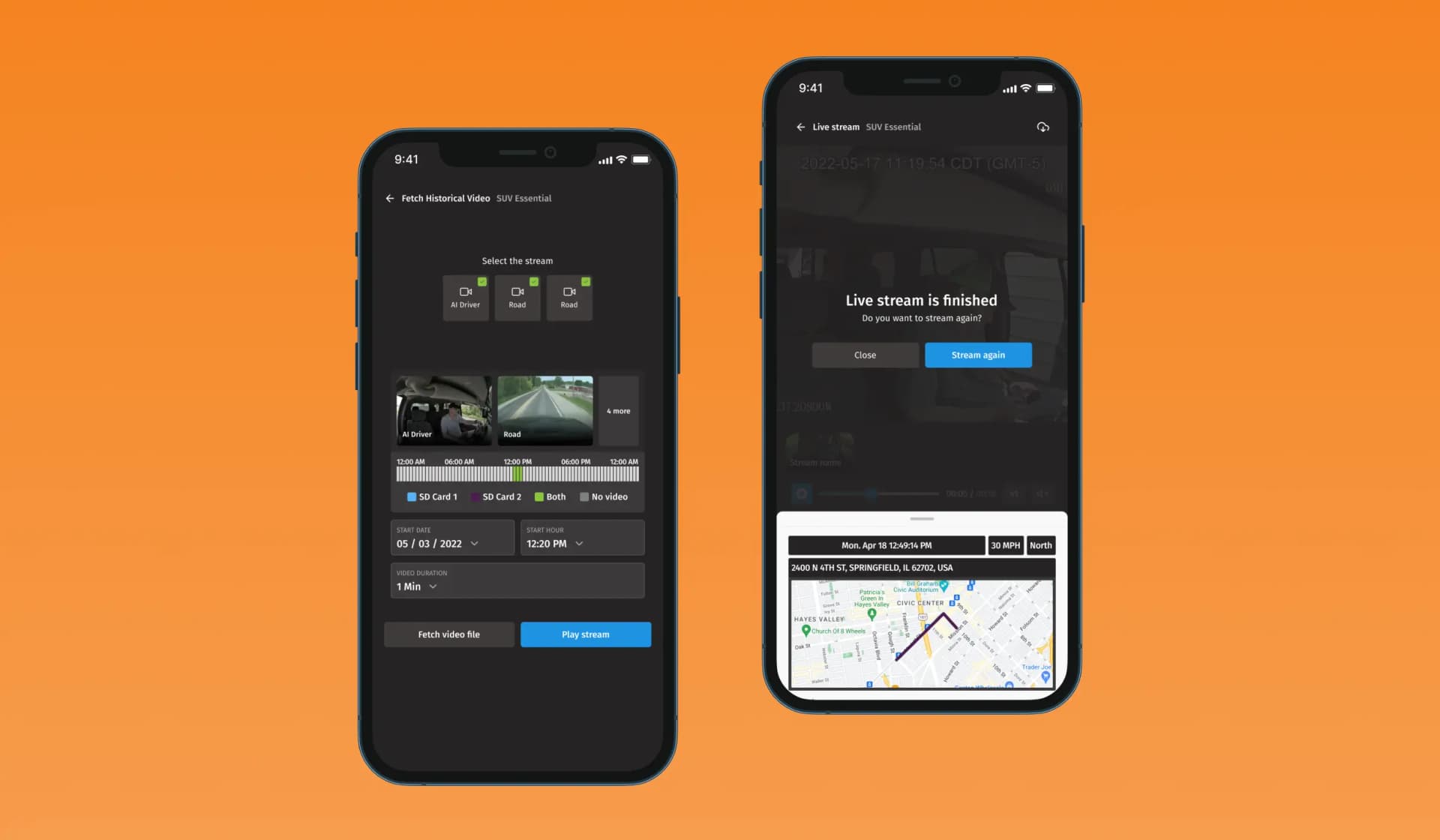Click the Fetch video file button
1440x840 pixels.
pyautogui.click(x=448, y=634)
